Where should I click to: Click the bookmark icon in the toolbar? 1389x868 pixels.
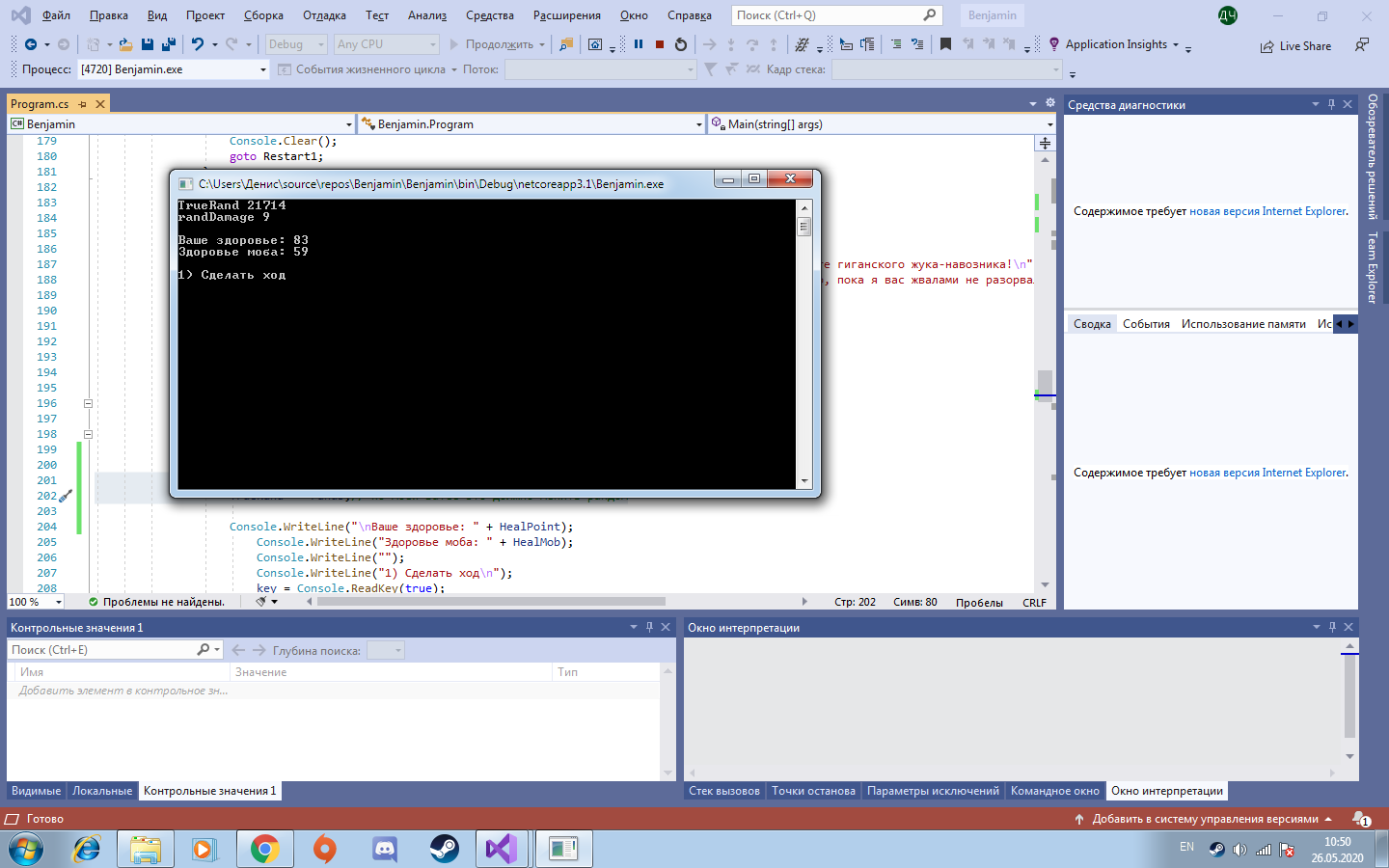click(945, 44)
